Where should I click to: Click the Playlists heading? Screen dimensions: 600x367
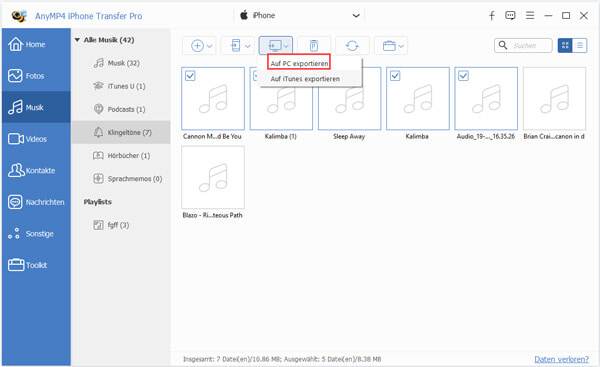tap(98, 202)
